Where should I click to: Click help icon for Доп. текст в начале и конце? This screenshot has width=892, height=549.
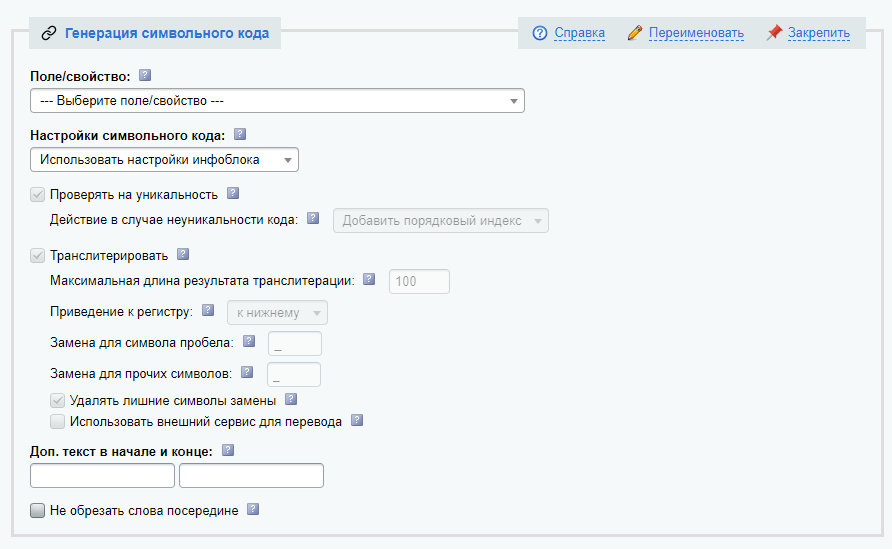(227, 450)
